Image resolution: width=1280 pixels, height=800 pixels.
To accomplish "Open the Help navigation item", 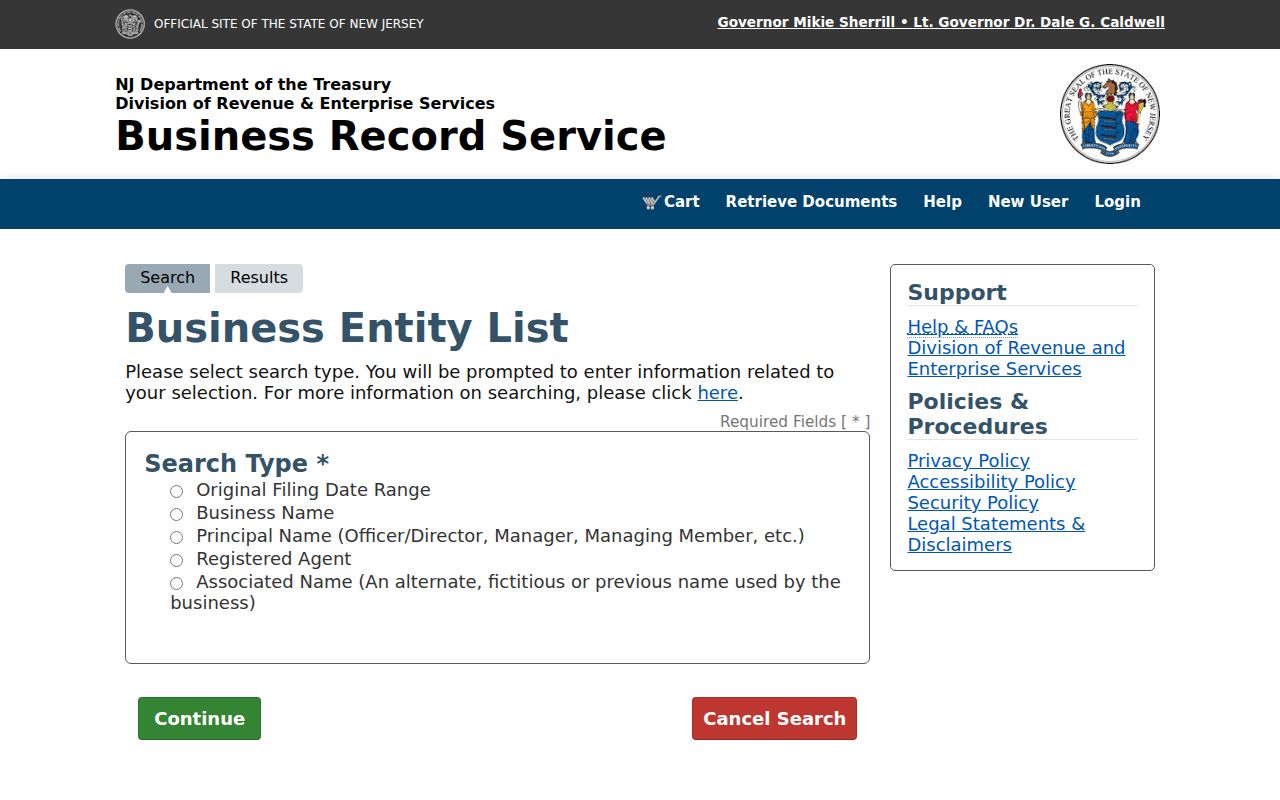I will pos(942,202).
